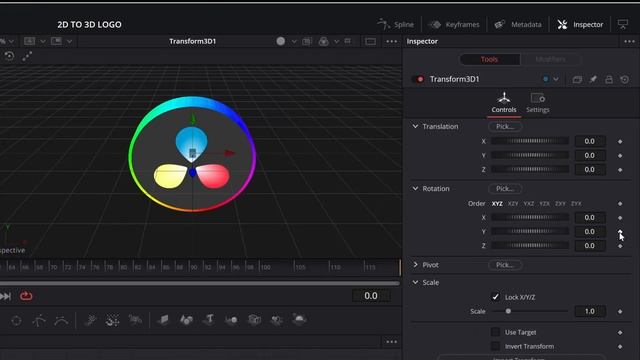Add keyframe on Translation X diamond
The width and height of the screenshot is (640, 360).
[620, 141]
